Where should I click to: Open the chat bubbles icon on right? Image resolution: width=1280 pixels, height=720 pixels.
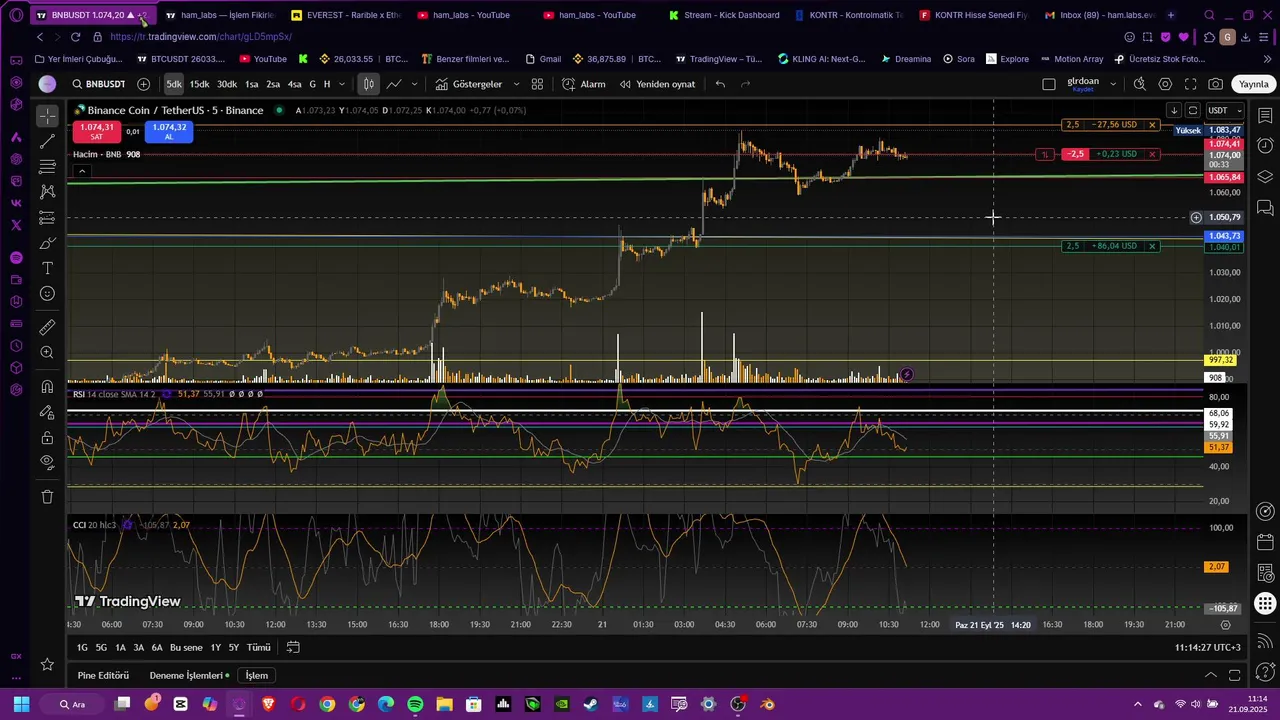(1265, 208)
